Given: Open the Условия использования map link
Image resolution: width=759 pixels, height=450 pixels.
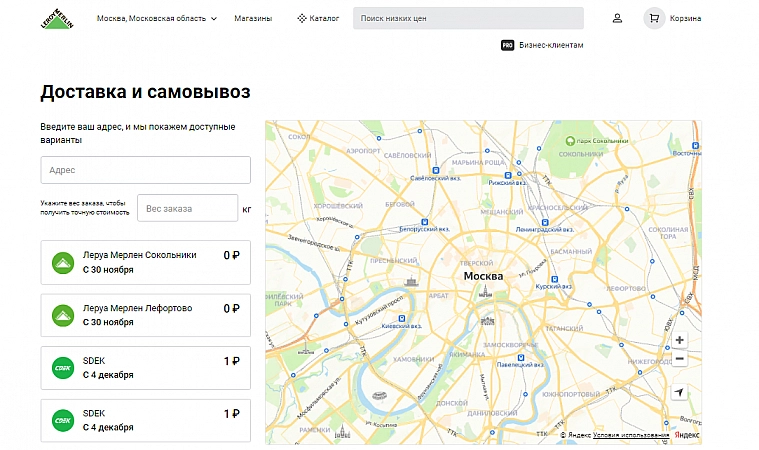Looking at the screenshot, I should (631, 435).
